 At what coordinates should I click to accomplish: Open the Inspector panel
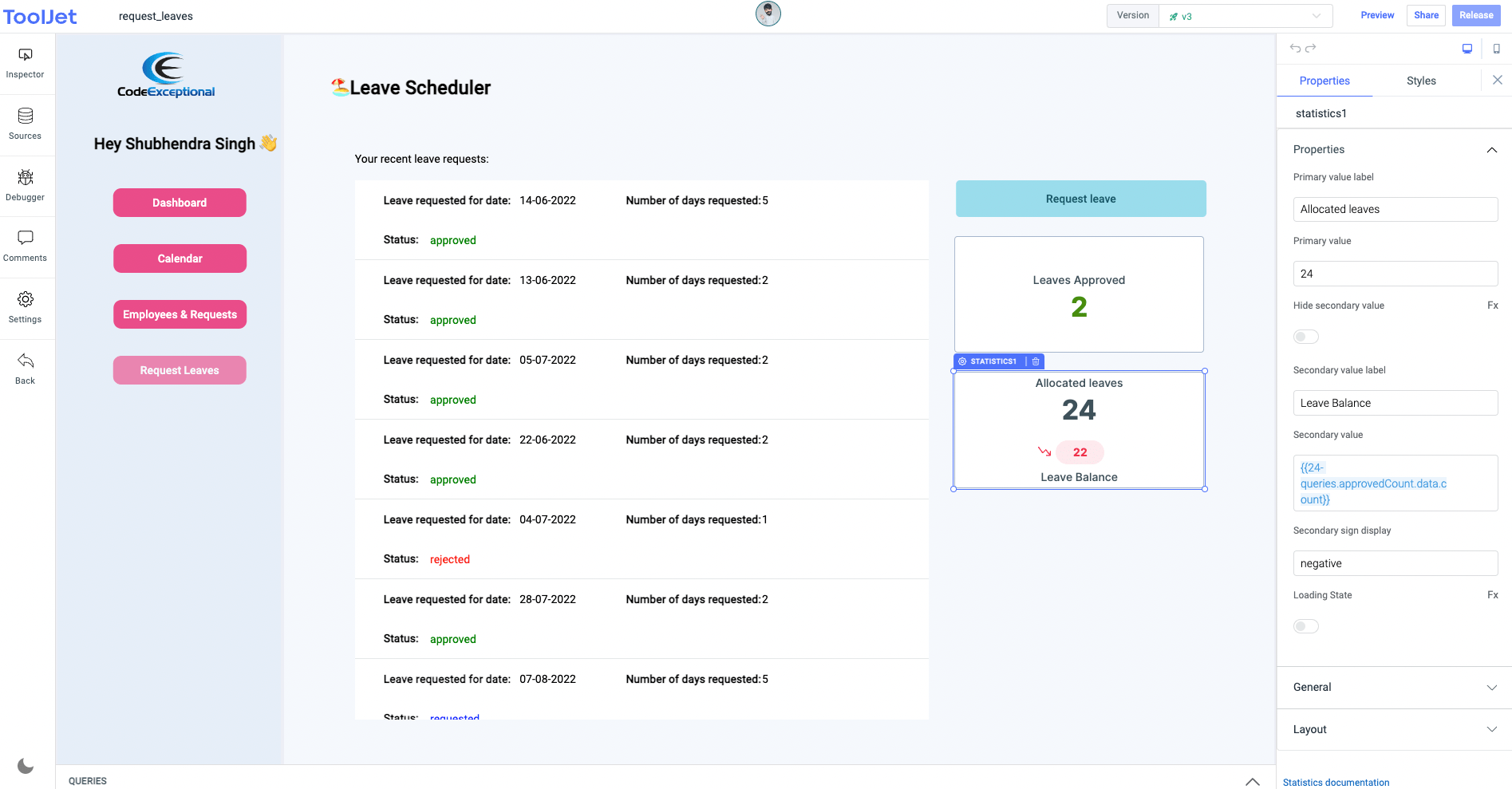tap(26, 63)
